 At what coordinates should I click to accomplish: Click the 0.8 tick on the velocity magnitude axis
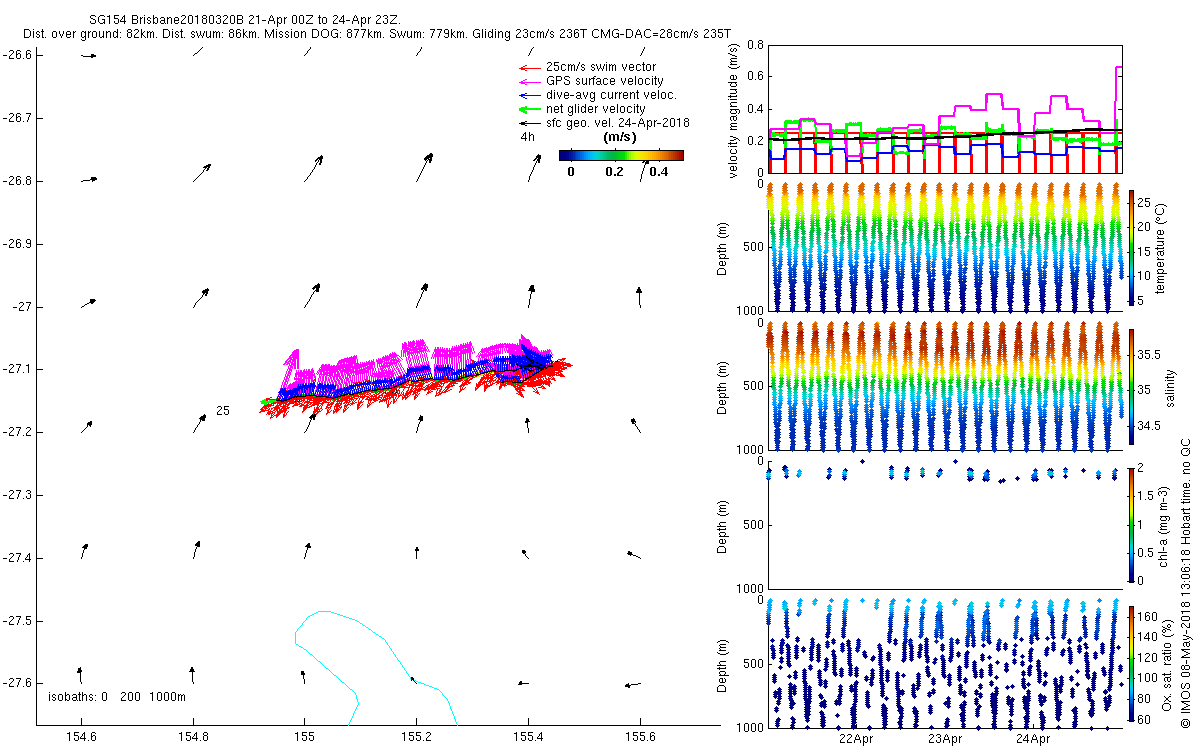pos(756,45)
